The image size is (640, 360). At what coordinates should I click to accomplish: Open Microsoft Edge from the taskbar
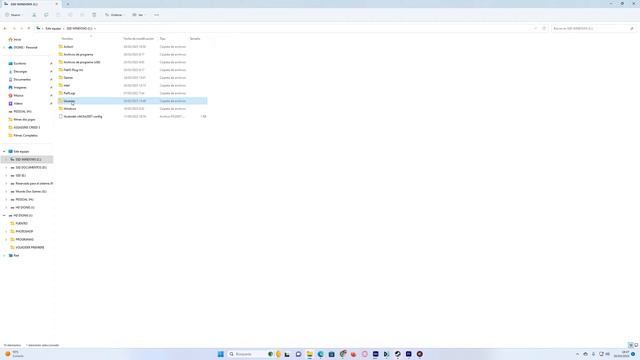(x=321, y=354)
